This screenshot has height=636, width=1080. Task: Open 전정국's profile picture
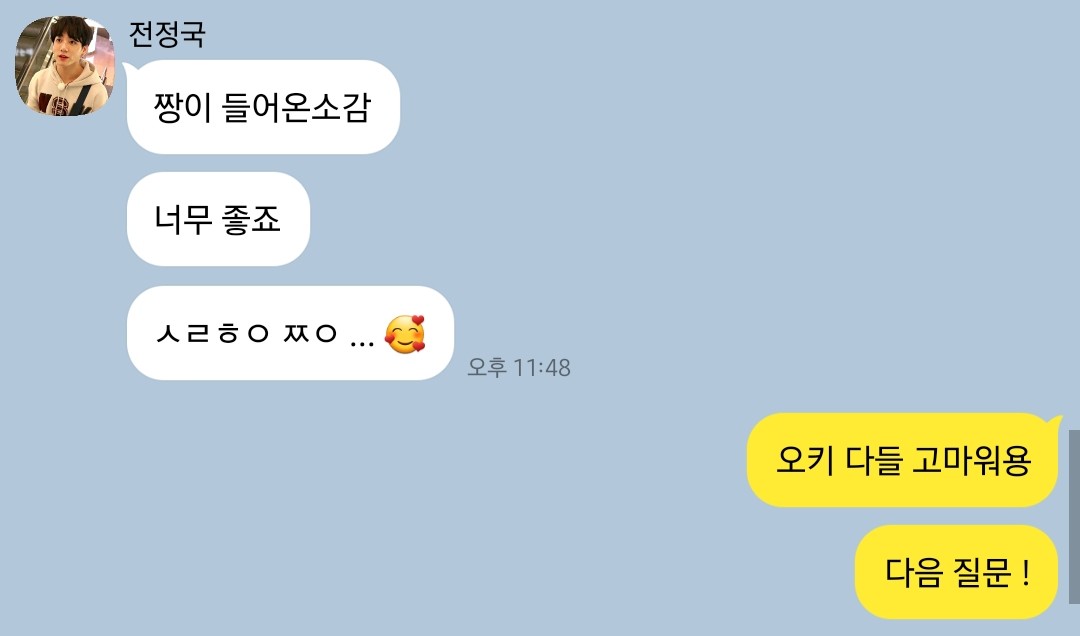(x=65, y=65)
